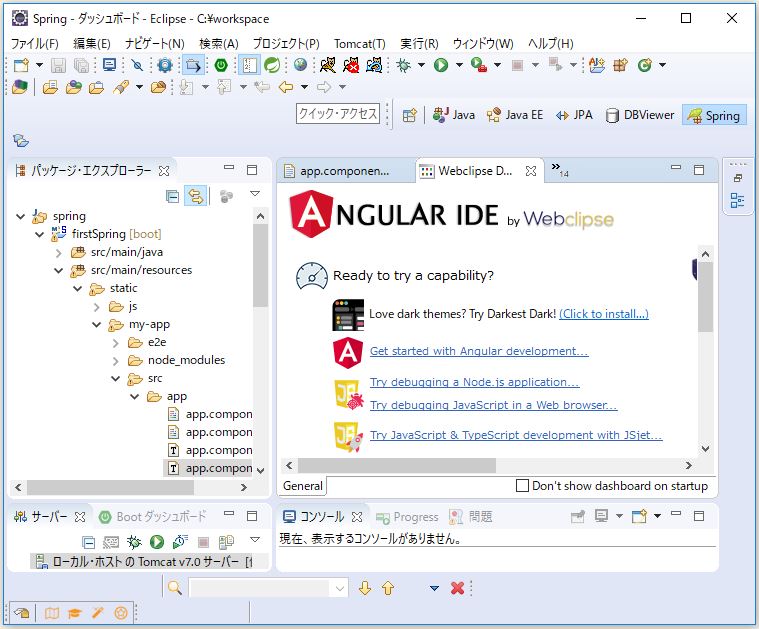759x629 pixels.
Task: Open Try JavaScript & TypeScript development with JSjet link
Action: click(x=516, y=435)
